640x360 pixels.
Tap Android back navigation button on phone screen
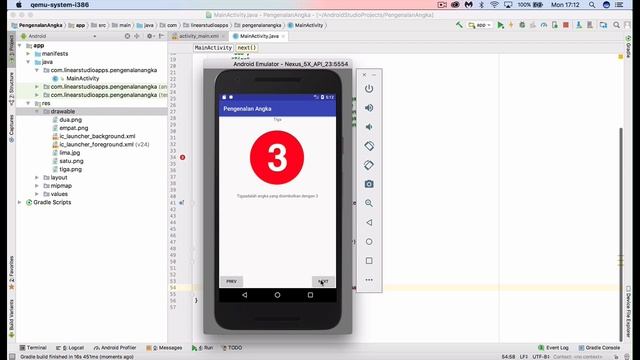pyautogui.click(x=244, y=295)
